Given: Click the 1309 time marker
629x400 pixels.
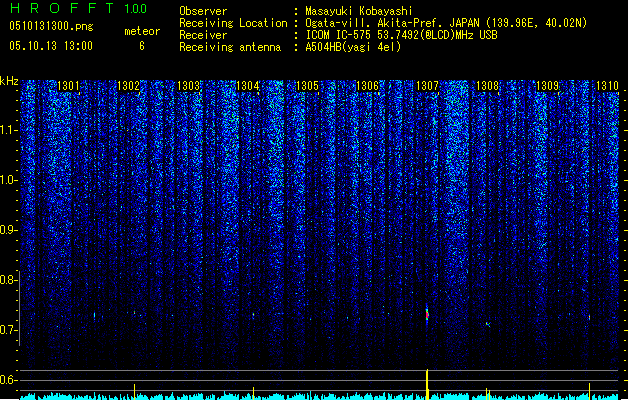Looking at the screenshot, I should pos(547,86).
